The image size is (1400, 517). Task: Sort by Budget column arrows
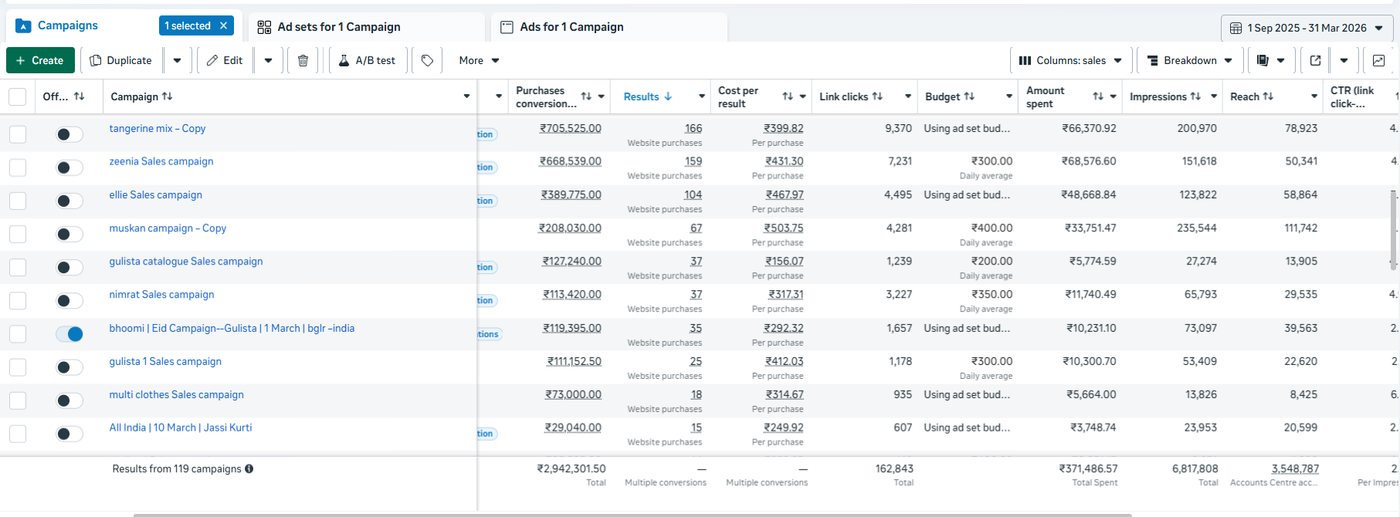click(x=969, y=97)
